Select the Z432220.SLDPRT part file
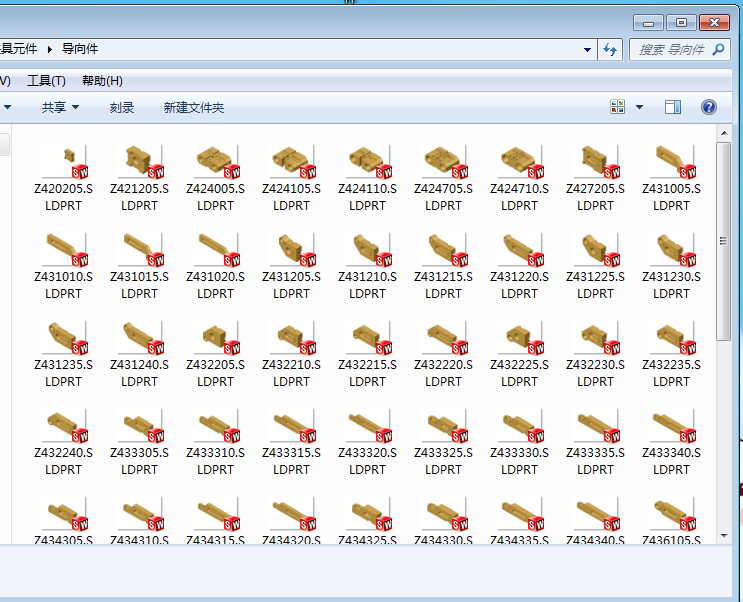This screenshot has height=602, width=743. 444,354
